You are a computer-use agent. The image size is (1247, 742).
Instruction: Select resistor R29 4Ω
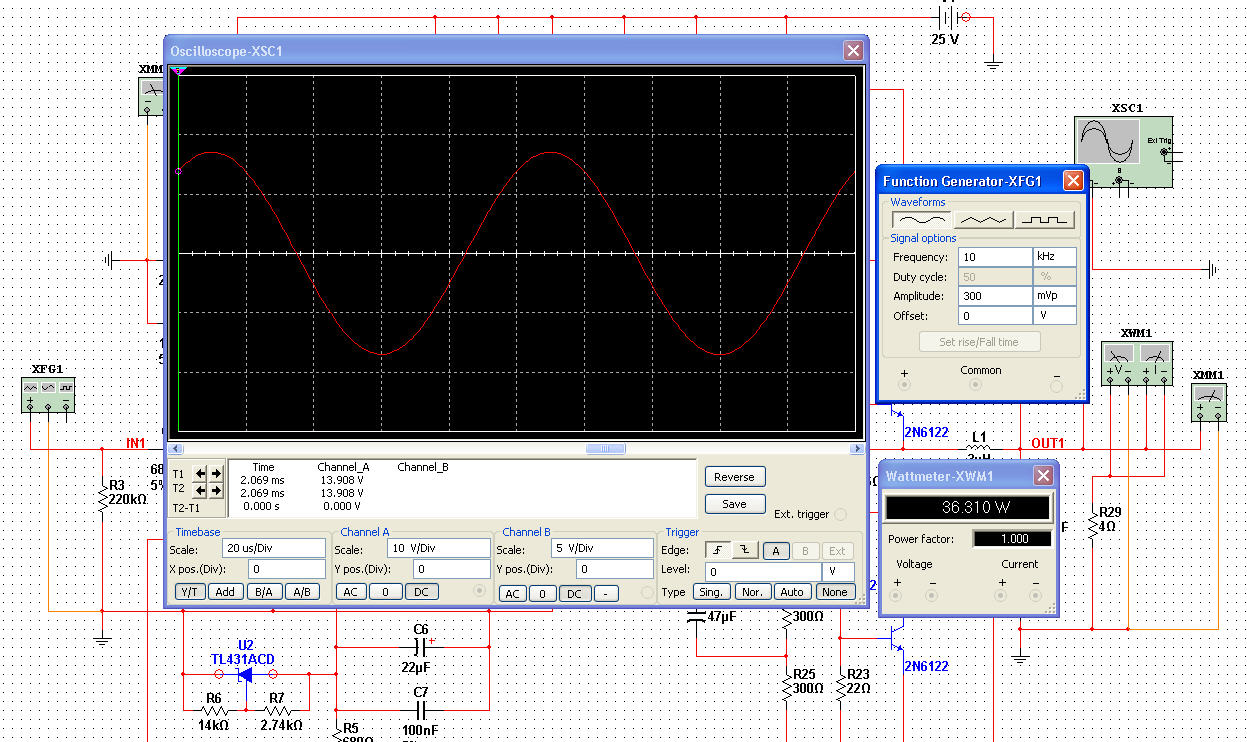pyautogui.click(x=1093, y=524)
